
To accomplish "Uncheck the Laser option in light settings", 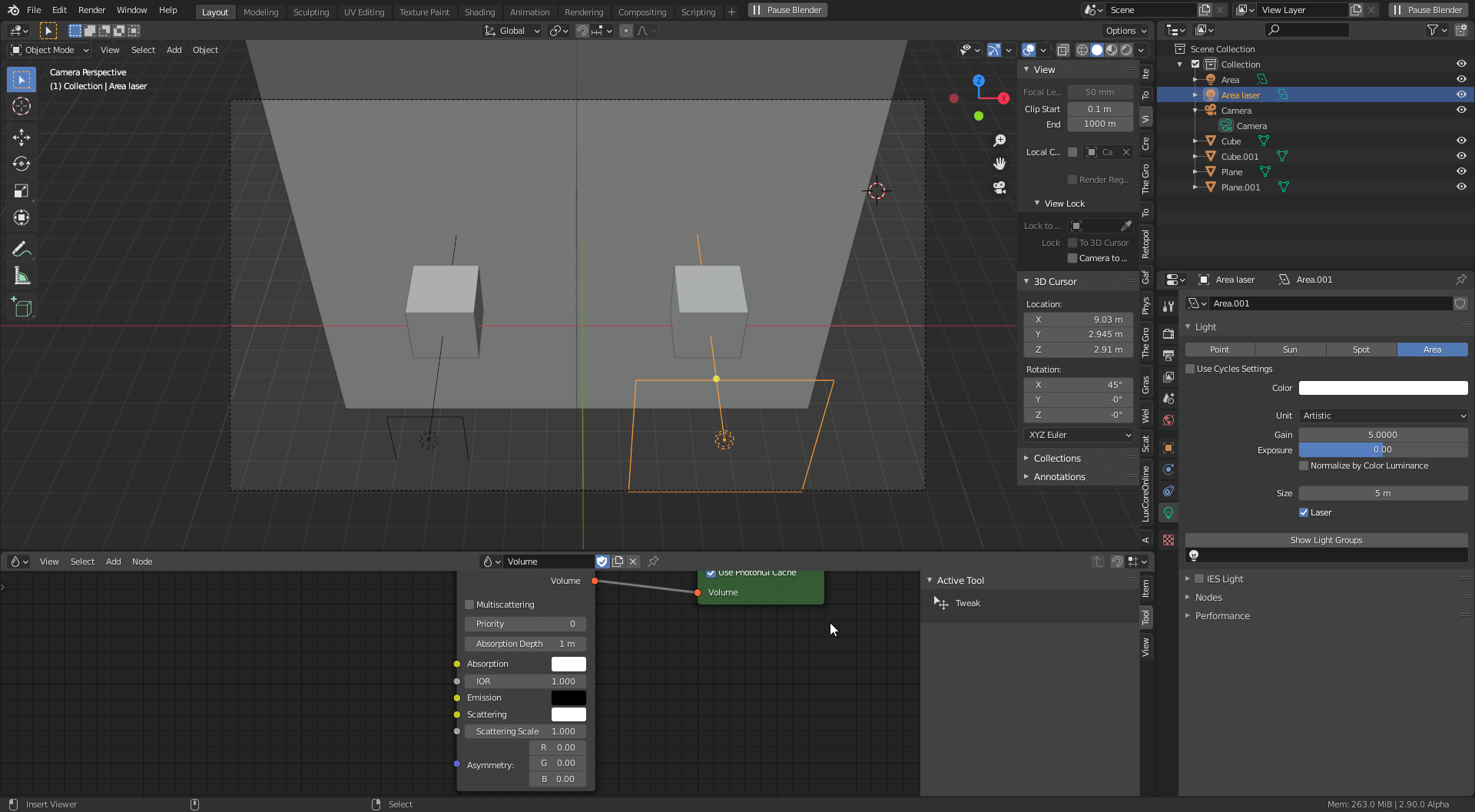I will point(1304,512).
